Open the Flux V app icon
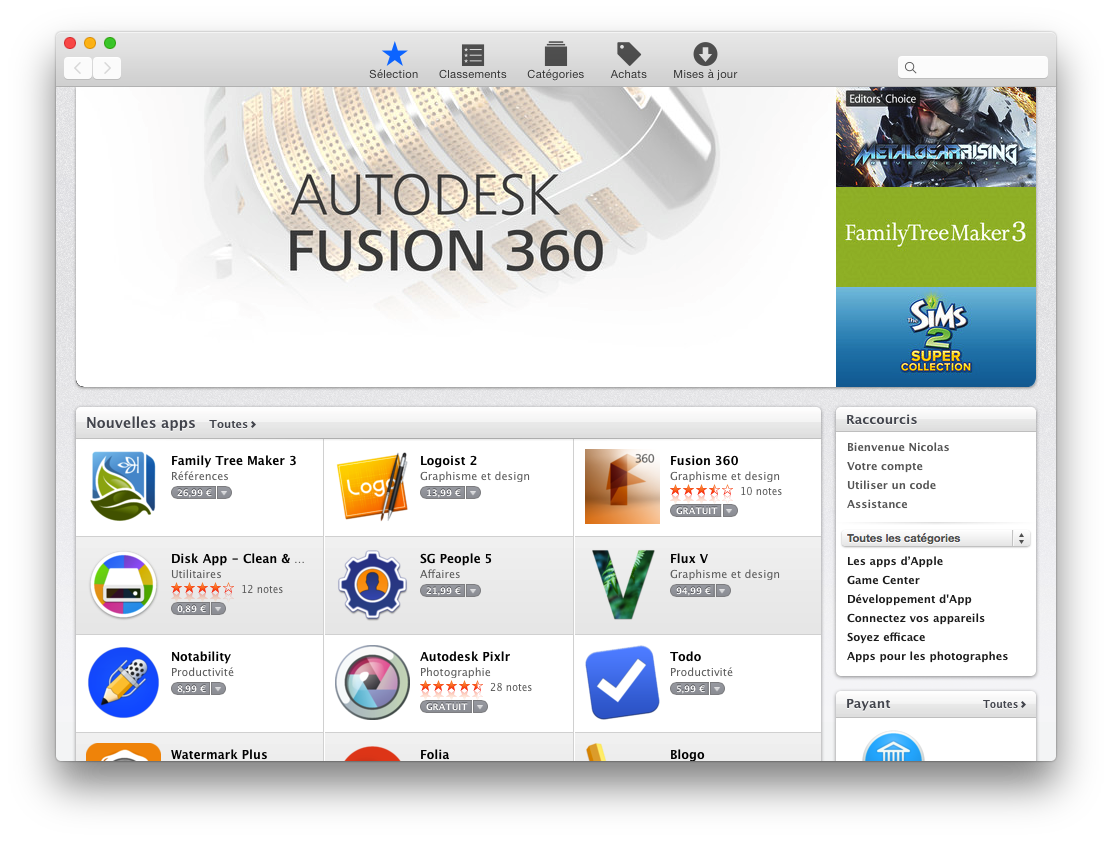The height and width of the screenshot is (841, 1112). (x=623, y=585)
